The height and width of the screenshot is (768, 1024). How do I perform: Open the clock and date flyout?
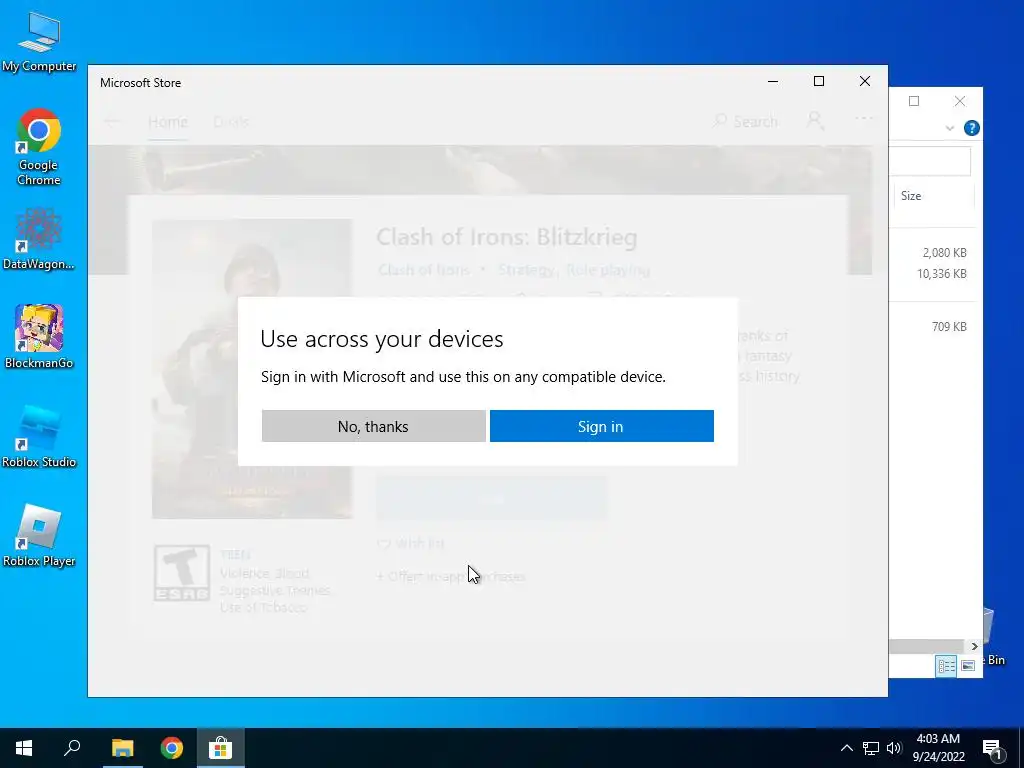tap(938, 748)
